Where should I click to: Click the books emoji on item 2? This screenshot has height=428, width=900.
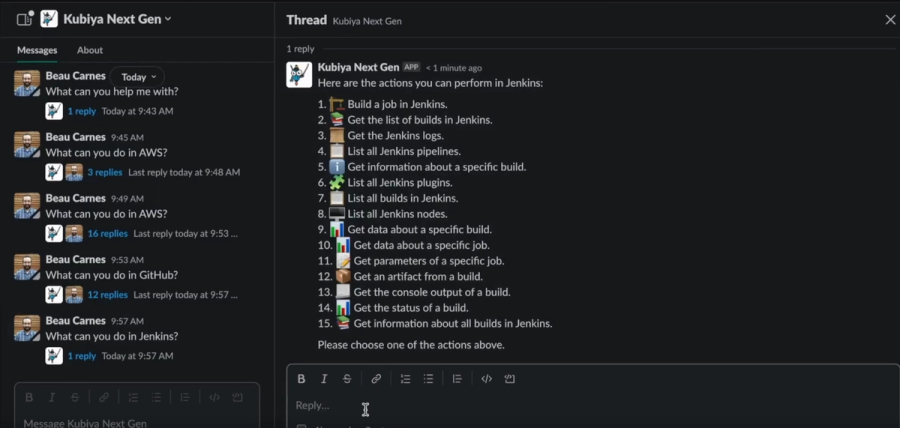coord(337,120)
